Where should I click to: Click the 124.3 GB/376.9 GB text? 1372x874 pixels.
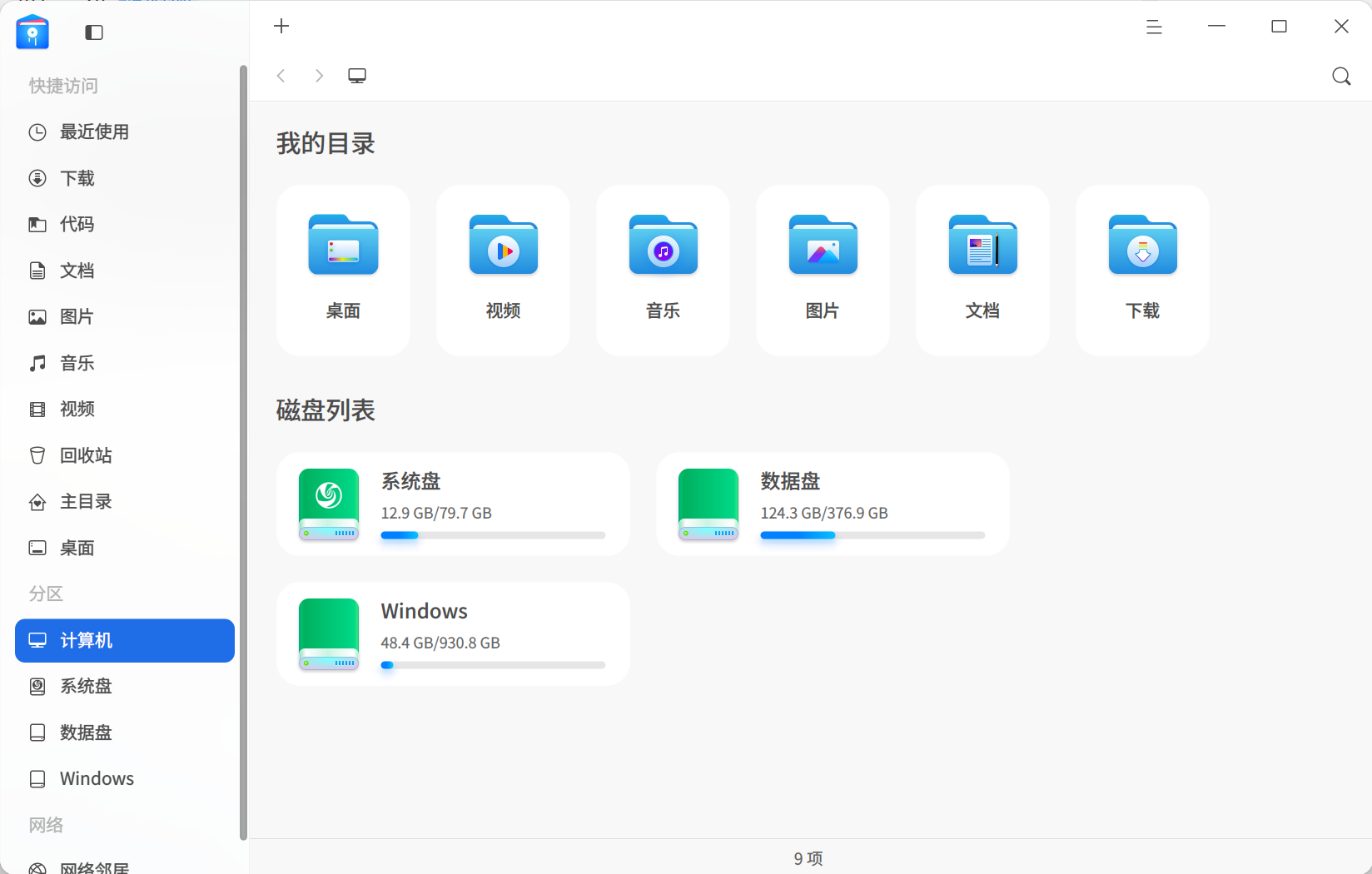[824, 513]
